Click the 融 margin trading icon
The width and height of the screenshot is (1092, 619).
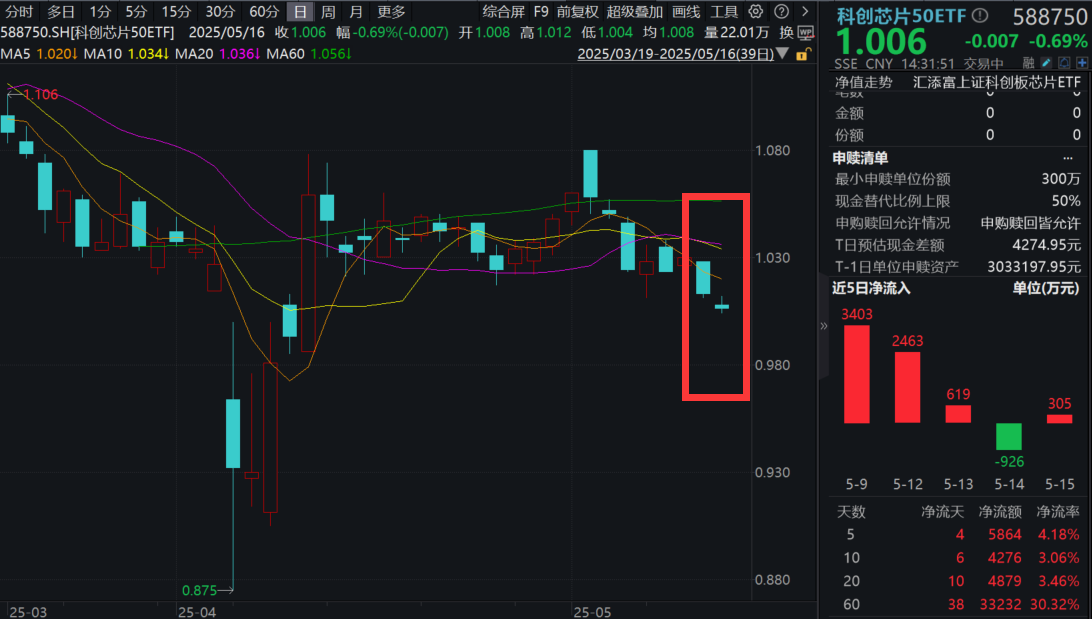pyautogui.click(x=1028, y=62)
